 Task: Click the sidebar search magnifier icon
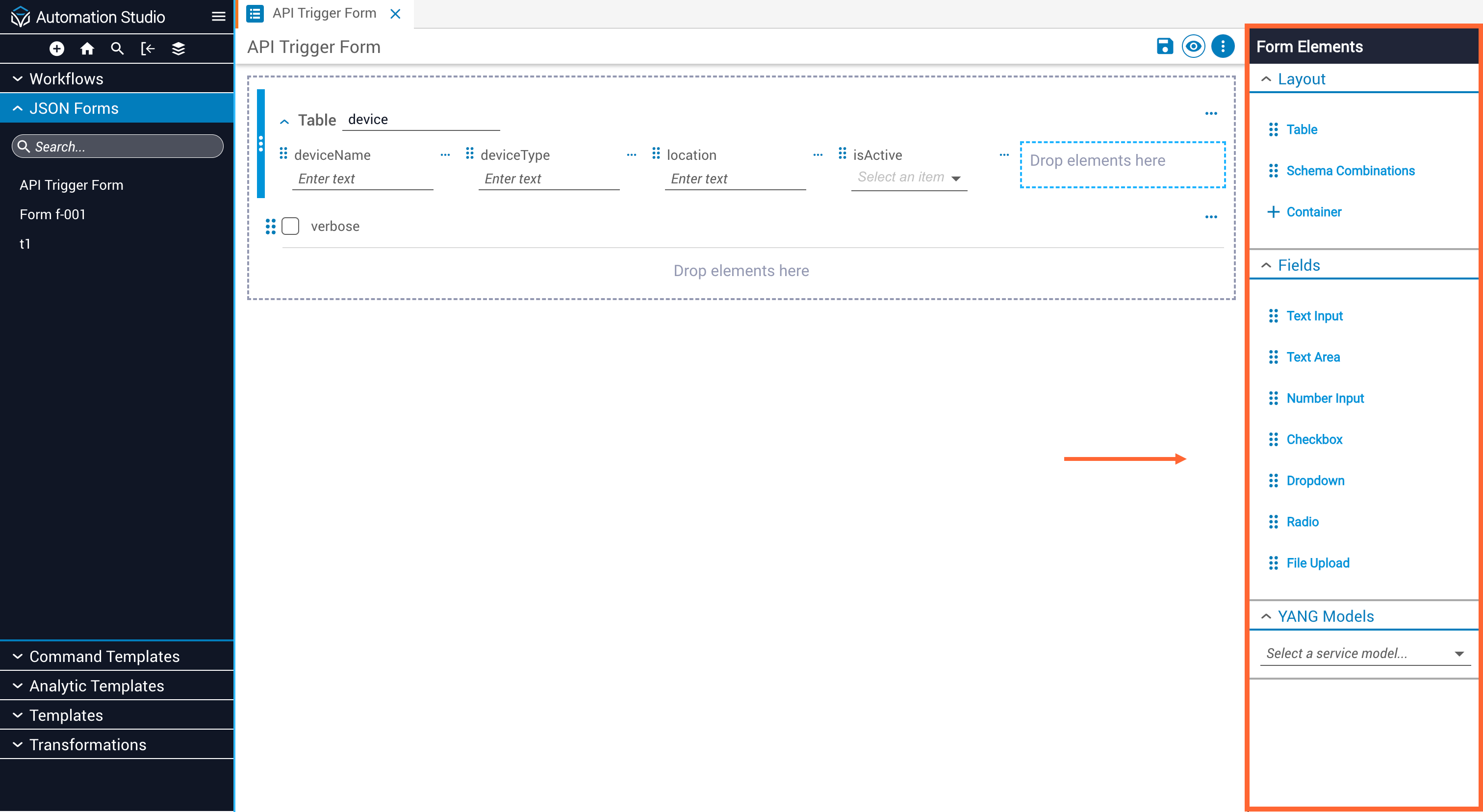click(117, 49)
